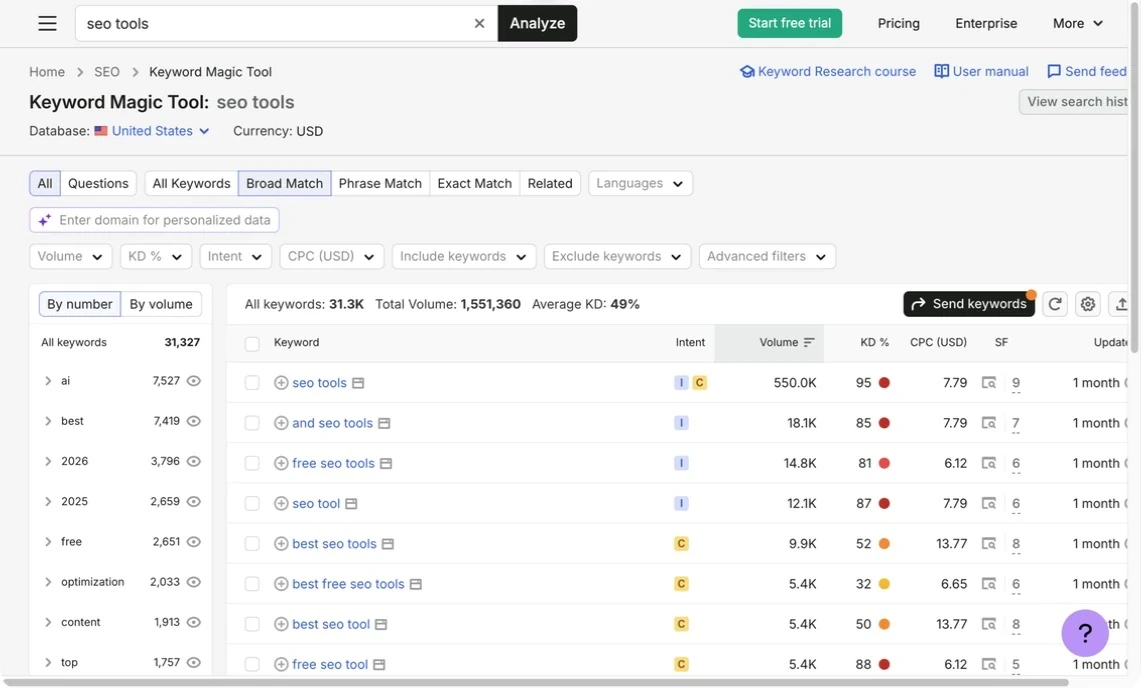Viewport: 1141px width, 688px height.
Task: Open the Advanced filters dropdown
Action: 767,256
